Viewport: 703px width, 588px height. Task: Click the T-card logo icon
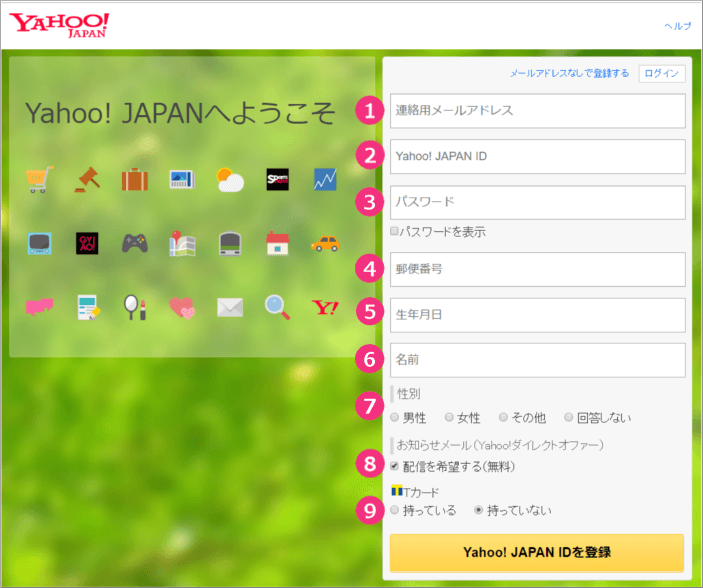(397, 491)
